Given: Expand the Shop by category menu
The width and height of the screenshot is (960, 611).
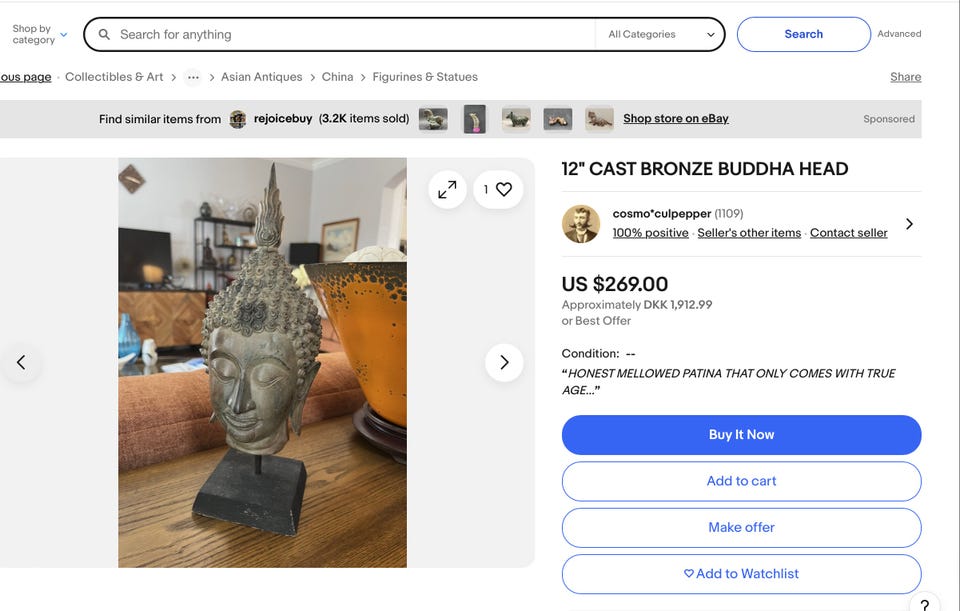Looking at the screenshot, I should (x=40, y=34).
